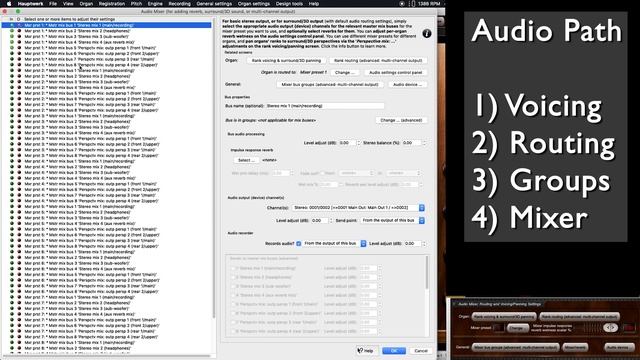This screenshot has height=360, width=640.
Task: Click the Cancel button
Action: point(421,351)
